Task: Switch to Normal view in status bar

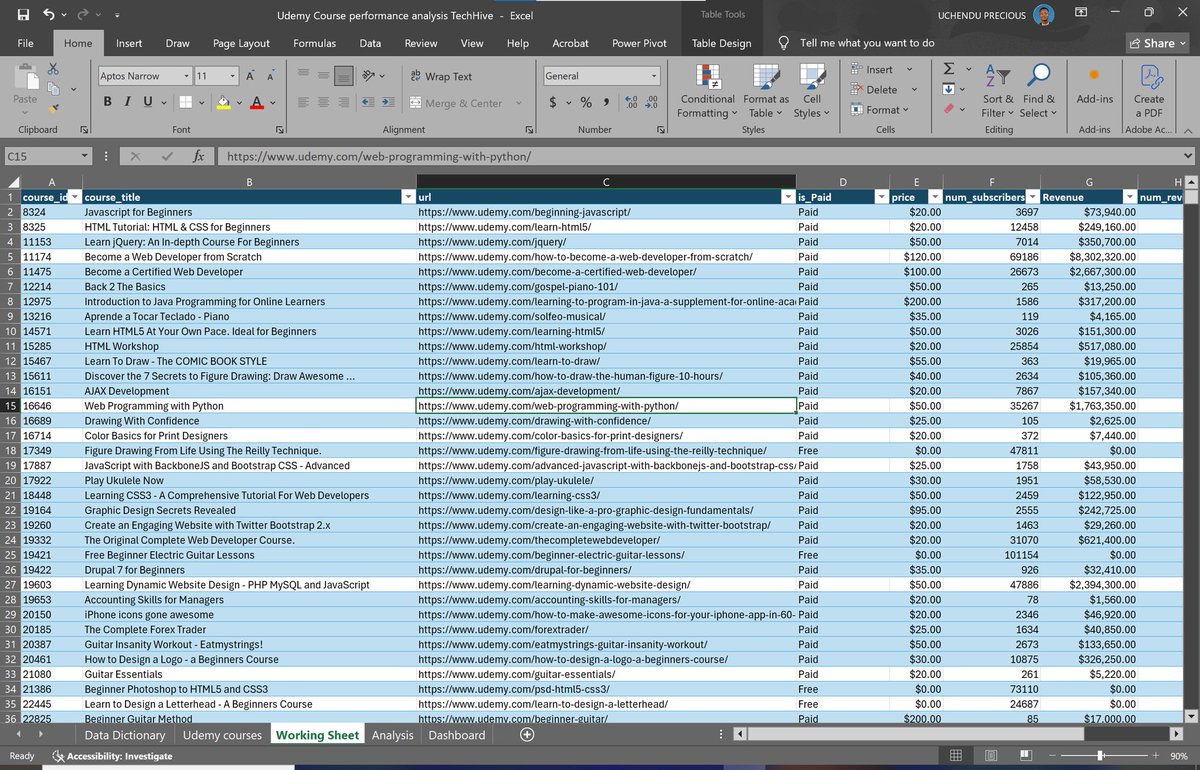Action: pos(956,755)
